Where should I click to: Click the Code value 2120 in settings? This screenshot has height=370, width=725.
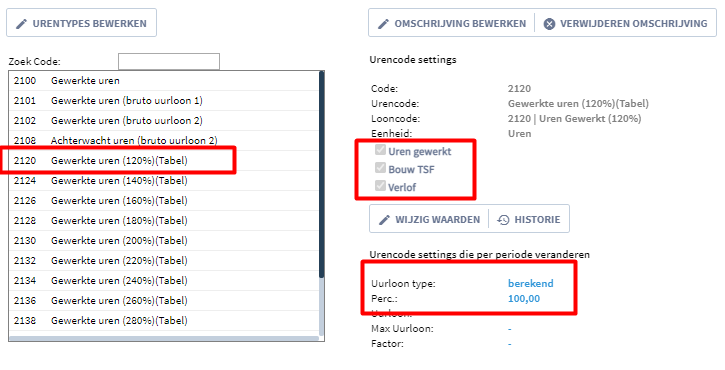pyautogui.click(x=519, y=88)
